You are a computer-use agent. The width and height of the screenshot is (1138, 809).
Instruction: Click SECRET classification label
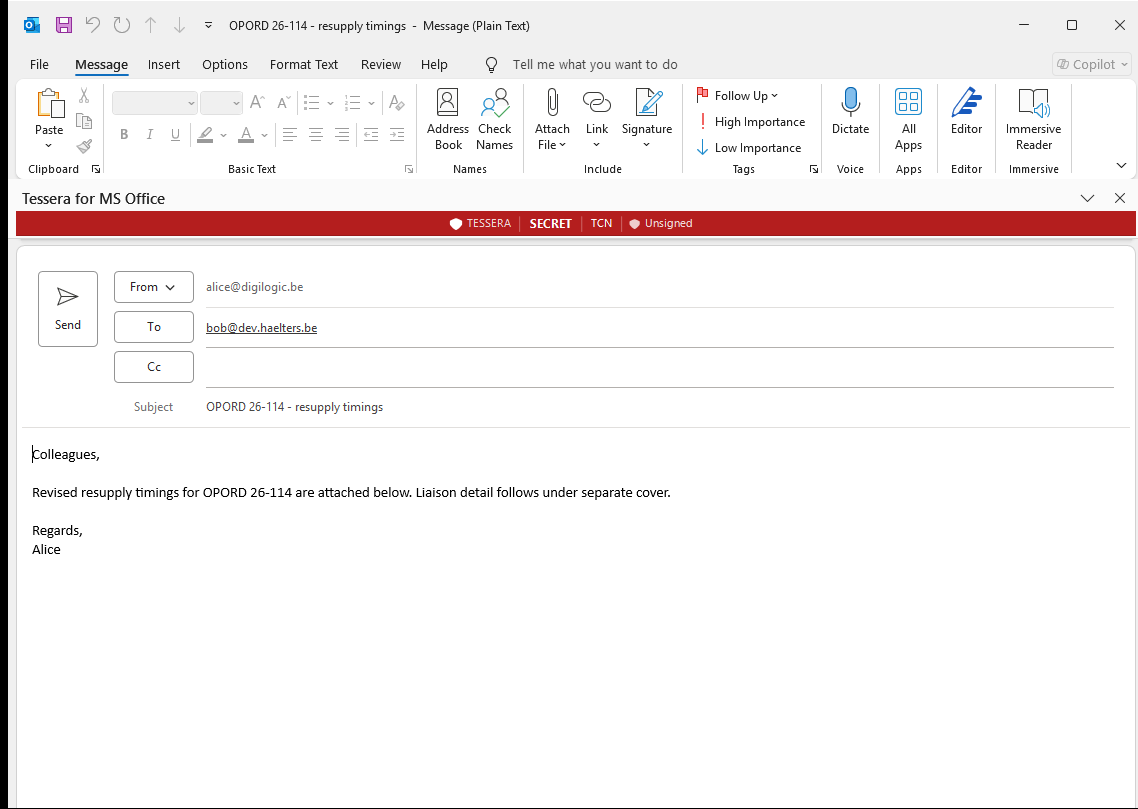coord(551,223)
